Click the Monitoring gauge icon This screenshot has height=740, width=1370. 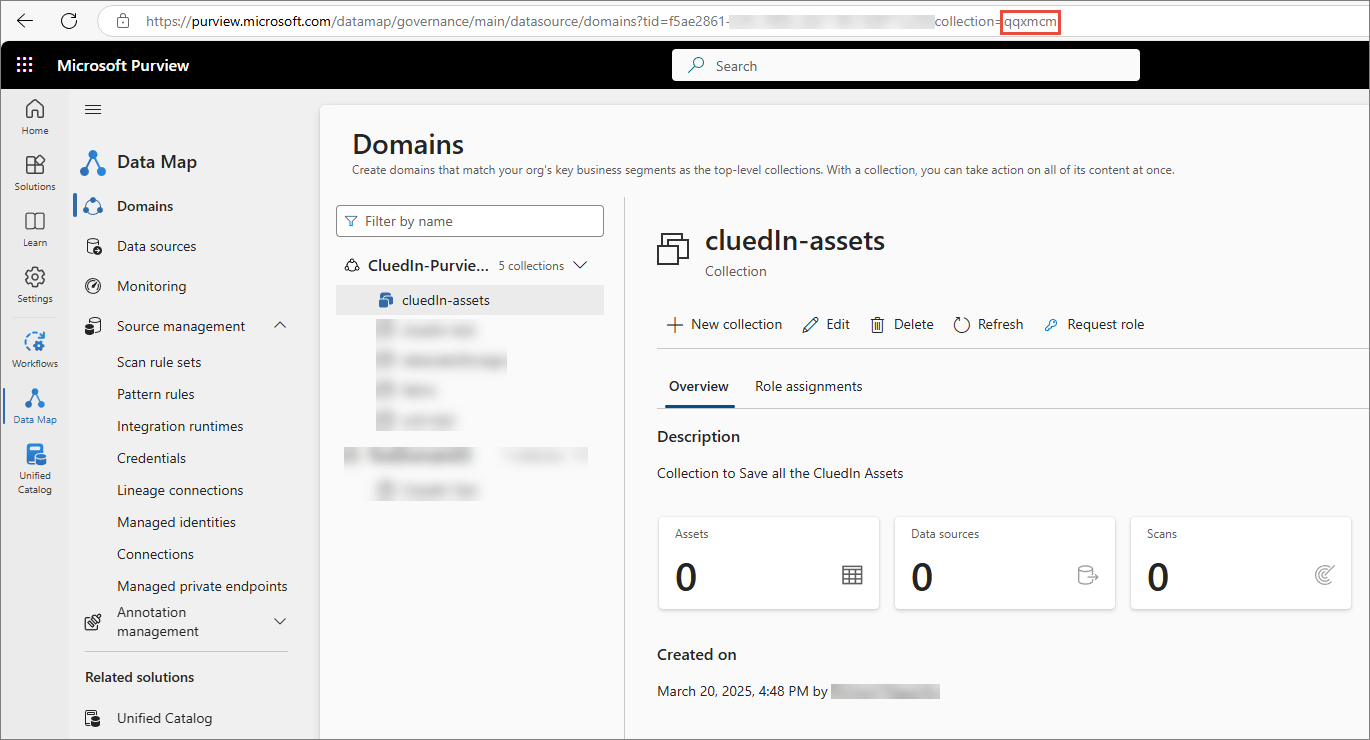94,286
